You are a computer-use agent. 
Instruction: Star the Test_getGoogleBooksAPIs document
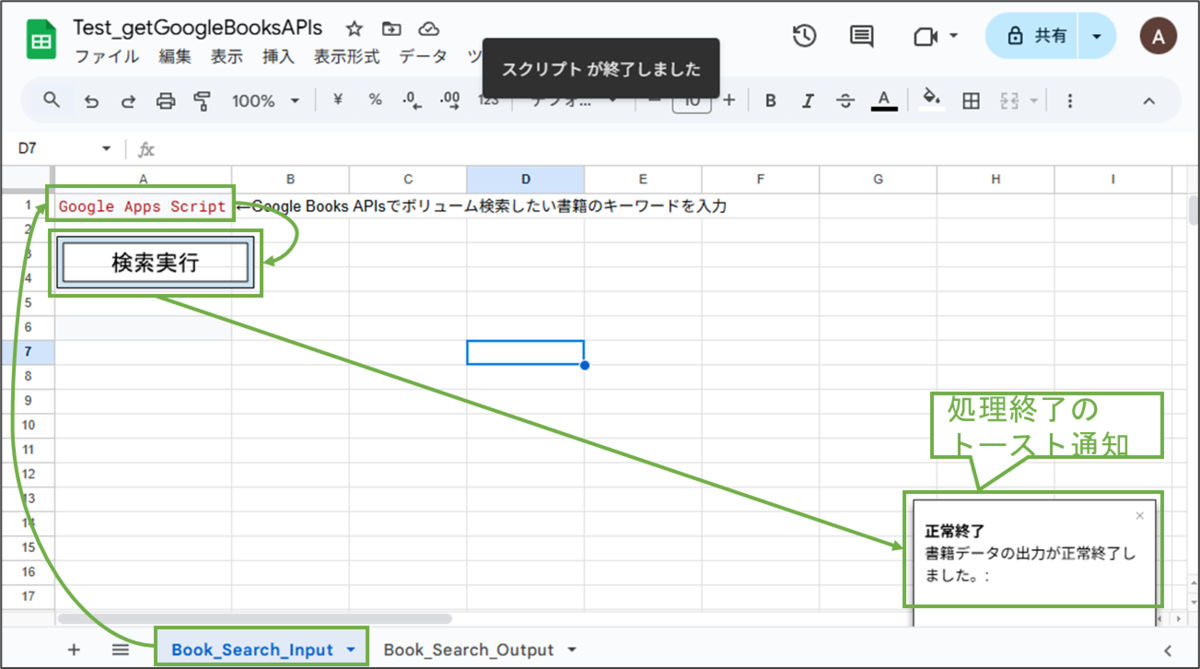[x=354, y=29]
